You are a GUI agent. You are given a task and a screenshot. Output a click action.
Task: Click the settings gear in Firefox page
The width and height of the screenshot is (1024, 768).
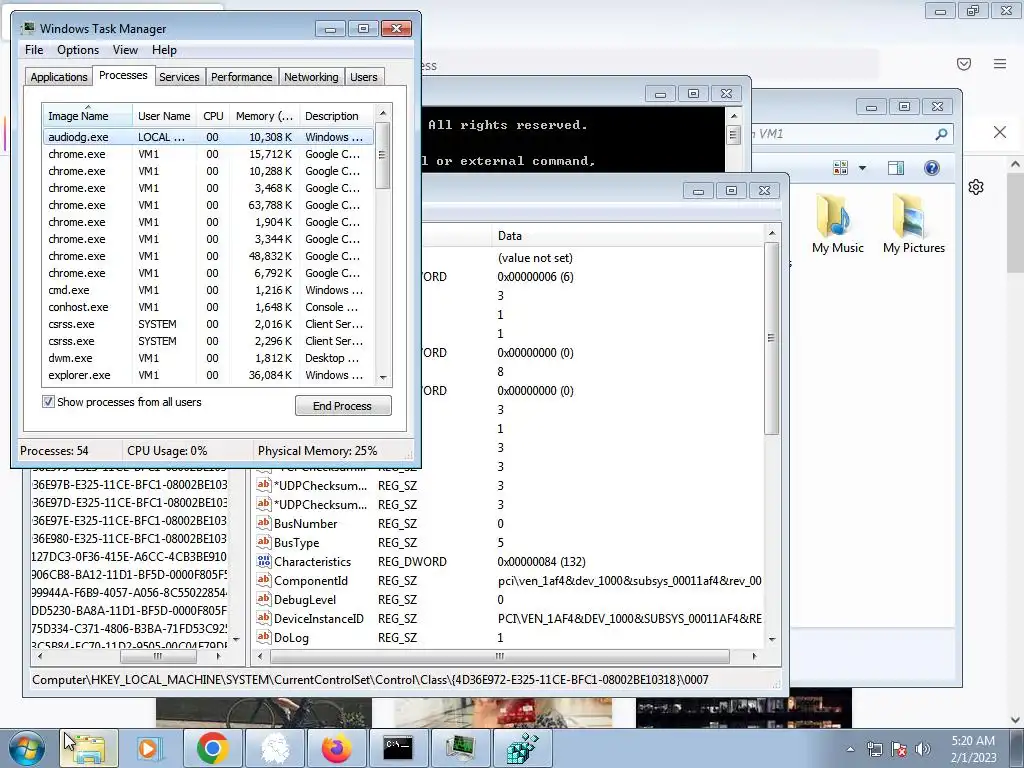coord(976,187)
